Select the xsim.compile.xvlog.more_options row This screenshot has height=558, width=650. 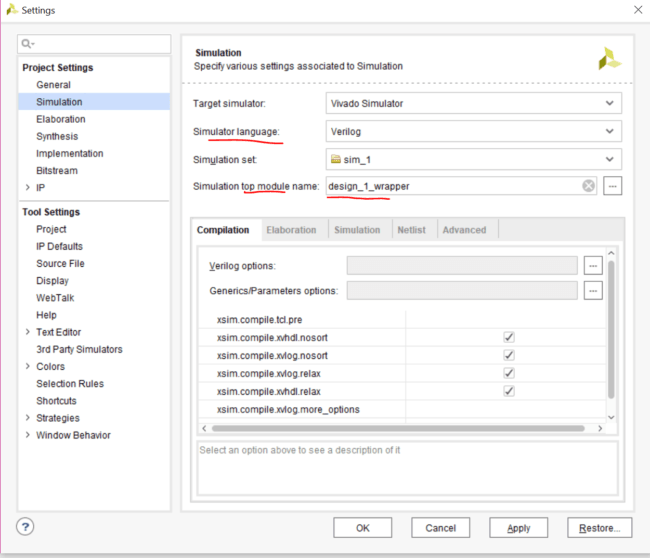pyautogui.click(x=402, y=409)
